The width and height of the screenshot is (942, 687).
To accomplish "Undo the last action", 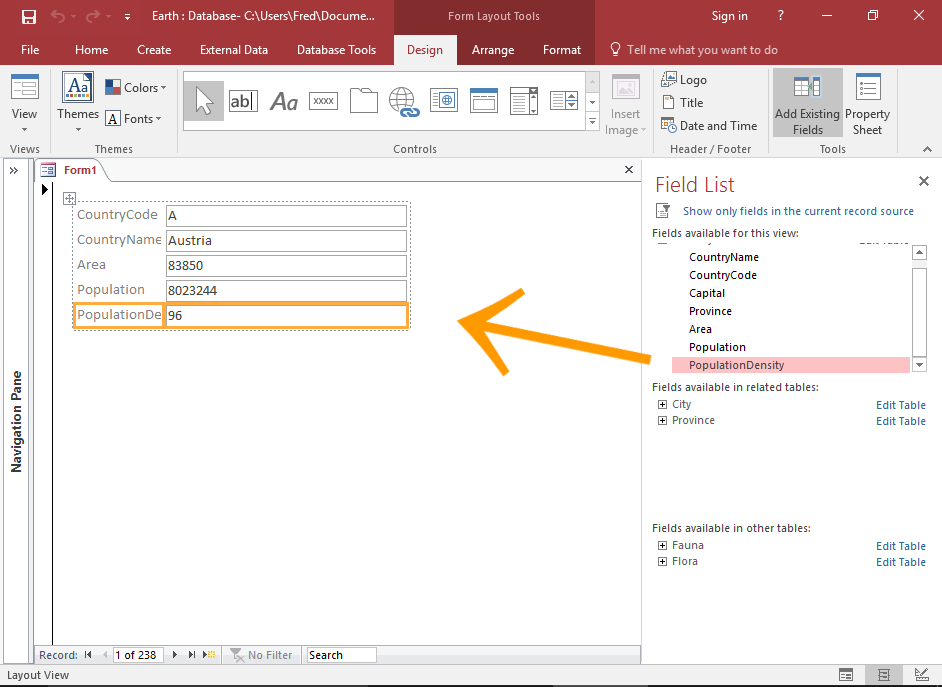I will 58,16.
